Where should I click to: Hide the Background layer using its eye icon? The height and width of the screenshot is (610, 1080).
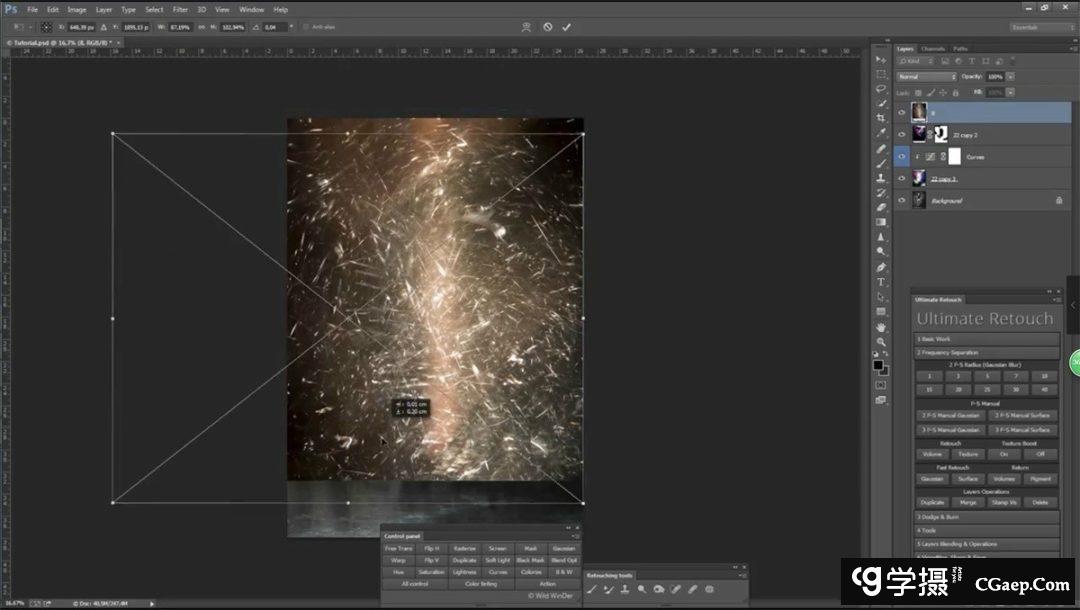[x=902, y=201]
